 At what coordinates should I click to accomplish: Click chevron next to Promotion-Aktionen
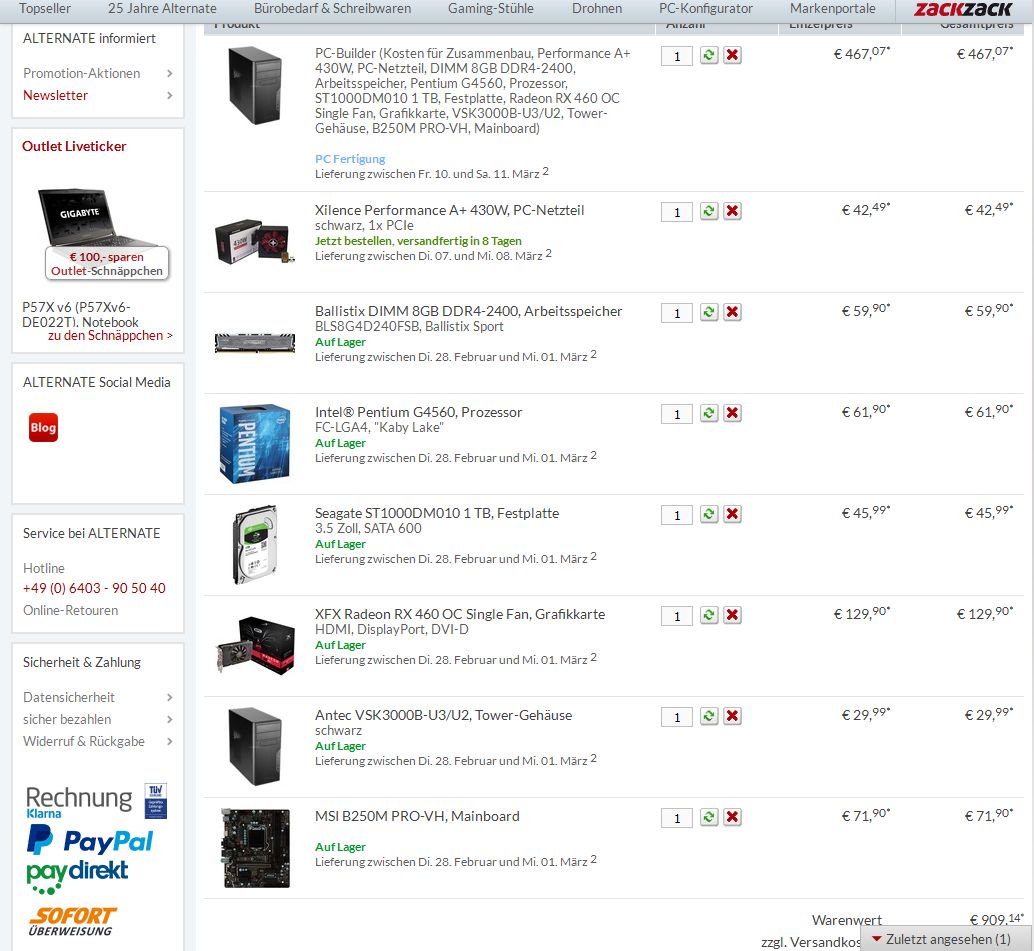pyautogui.click(x=169, y=73)
